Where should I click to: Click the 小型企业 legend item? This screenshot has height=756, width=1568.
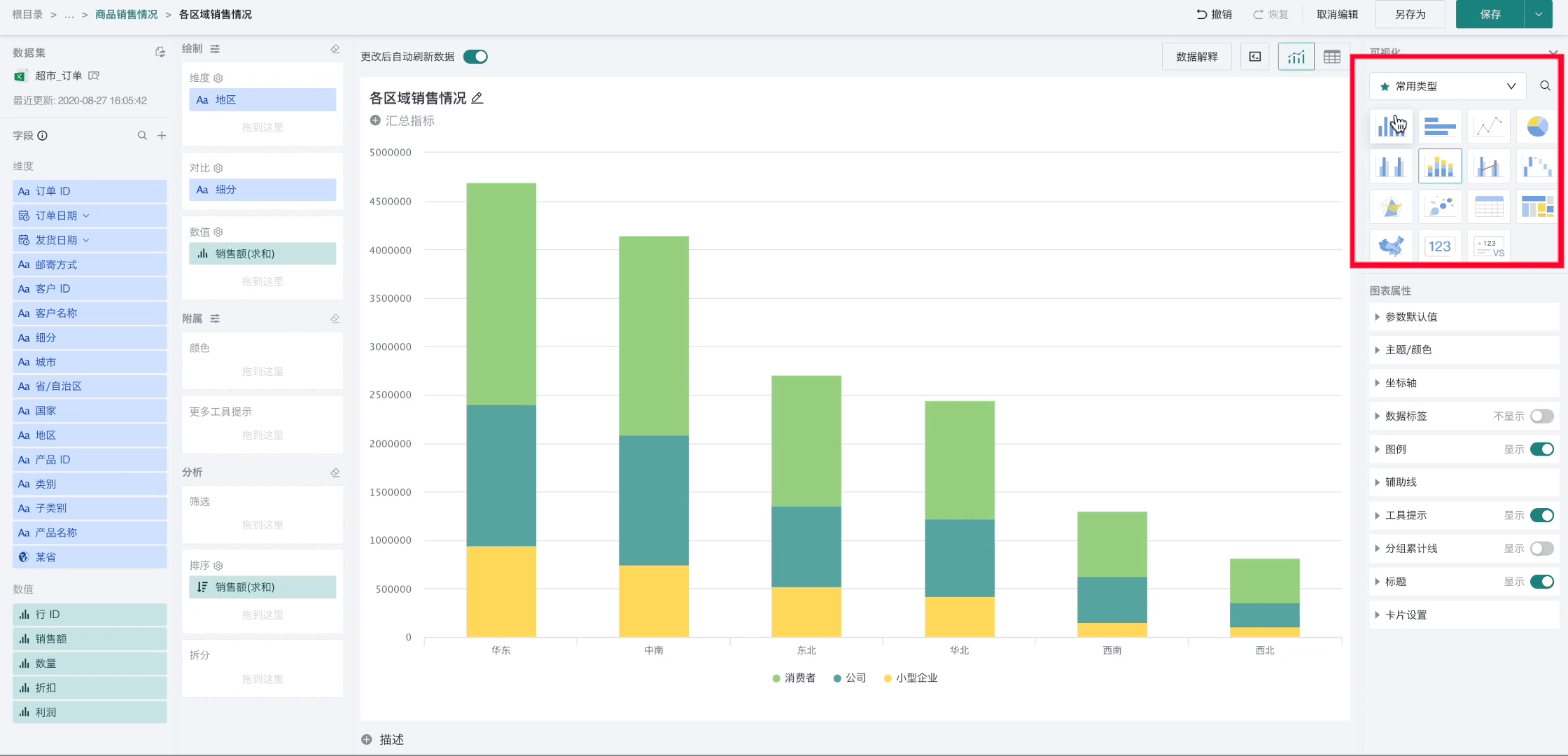(911, 678)
